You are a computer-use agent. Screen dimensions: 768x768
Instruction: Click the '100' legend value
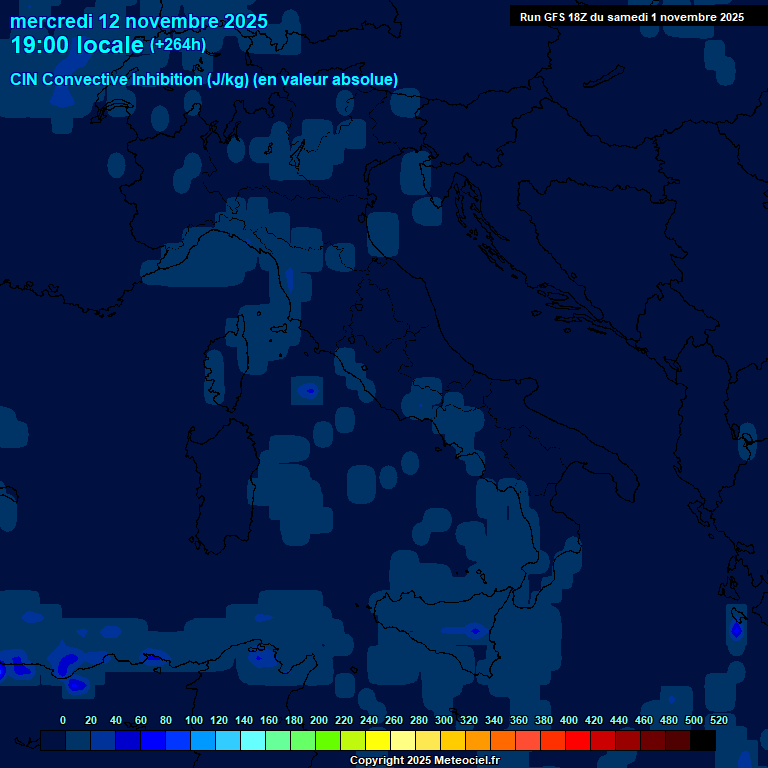[194, 720]
